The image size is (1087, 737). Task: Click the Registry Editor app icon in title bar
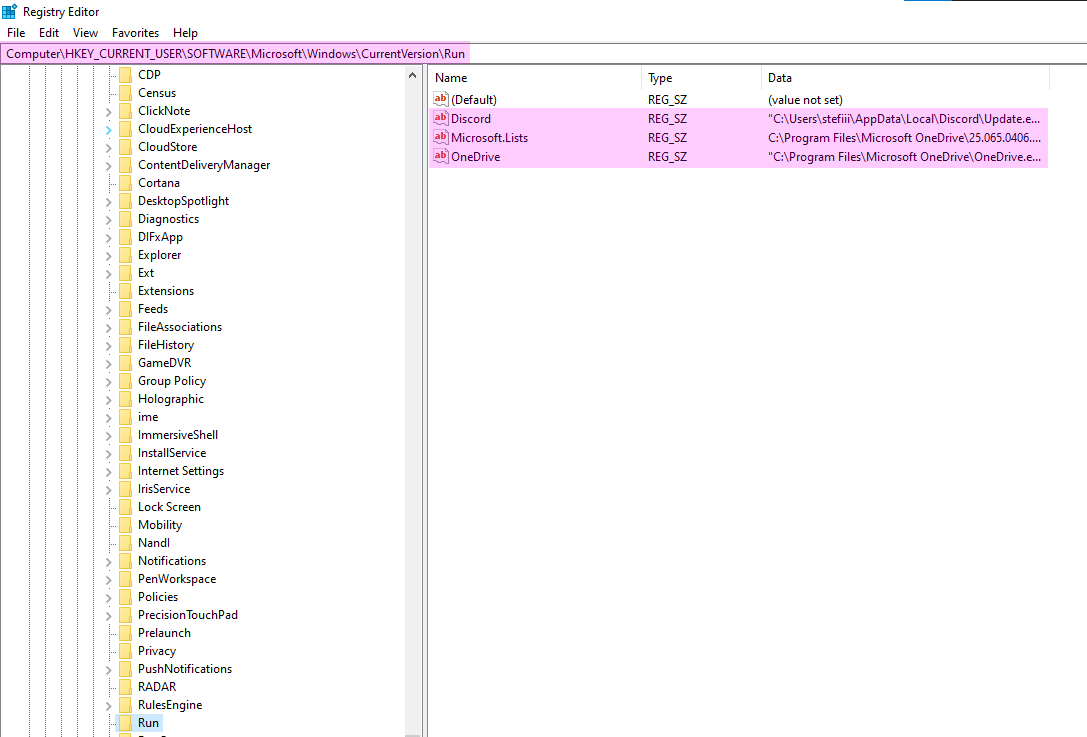(10, 11)
